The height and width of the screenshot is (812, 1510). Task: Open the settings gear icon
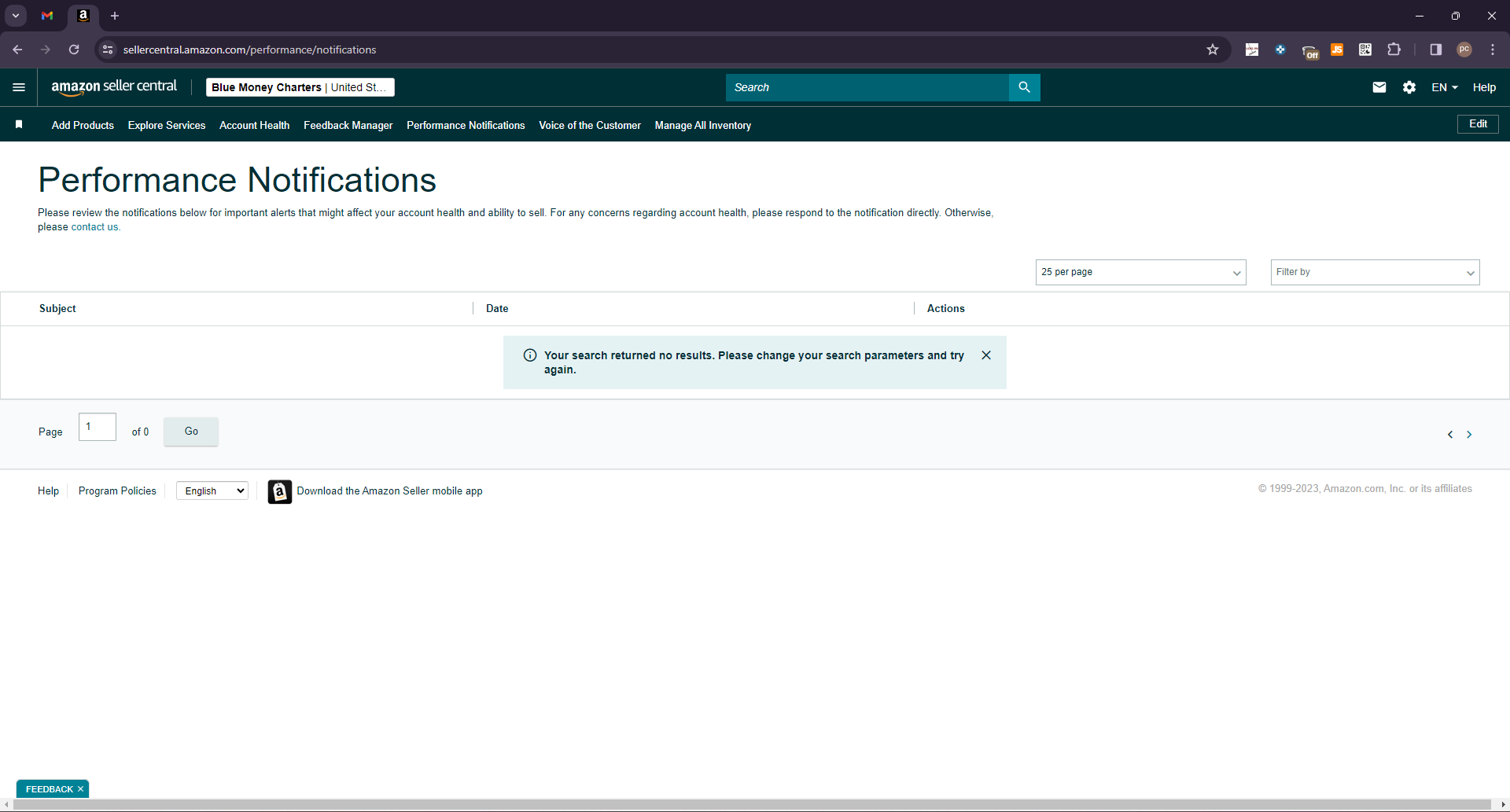coord(1409,87)
